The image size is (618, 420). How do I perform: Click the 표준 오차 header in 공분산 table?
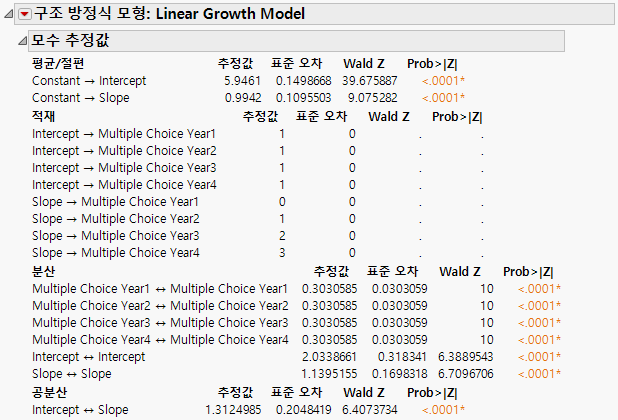point(296,393)
